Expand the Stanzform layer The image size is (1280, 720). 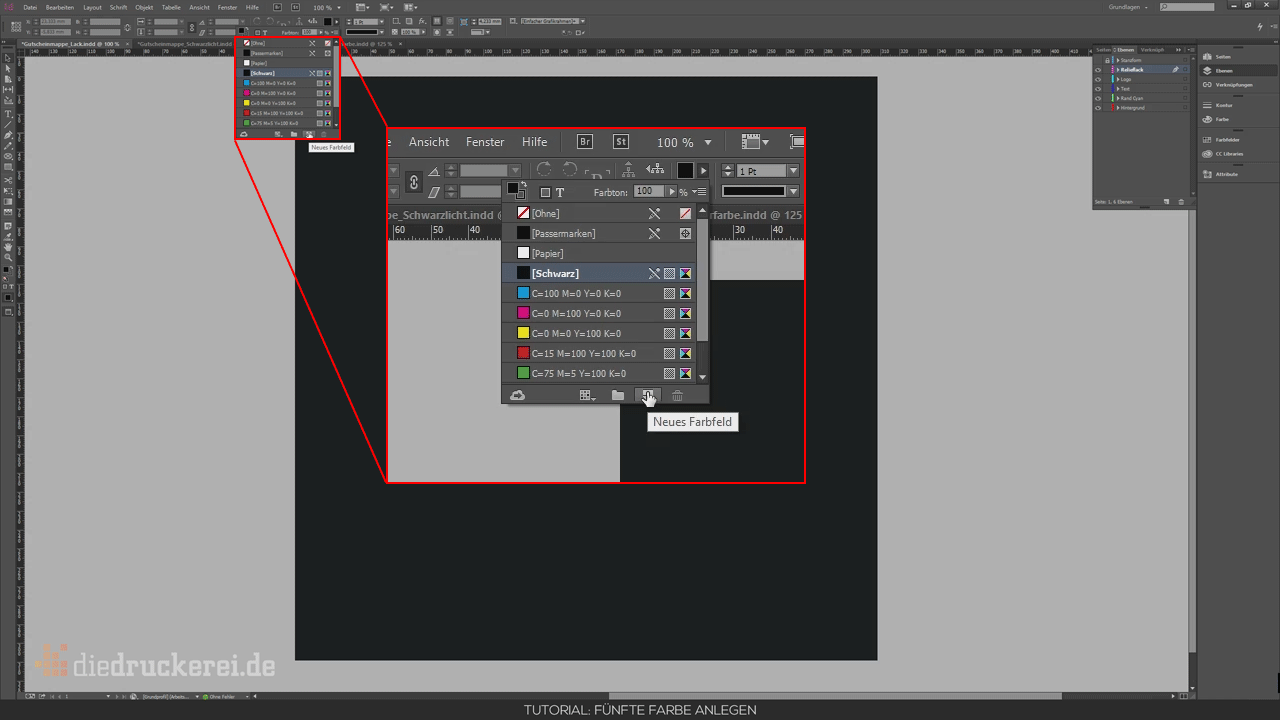tap(1118, 60)
